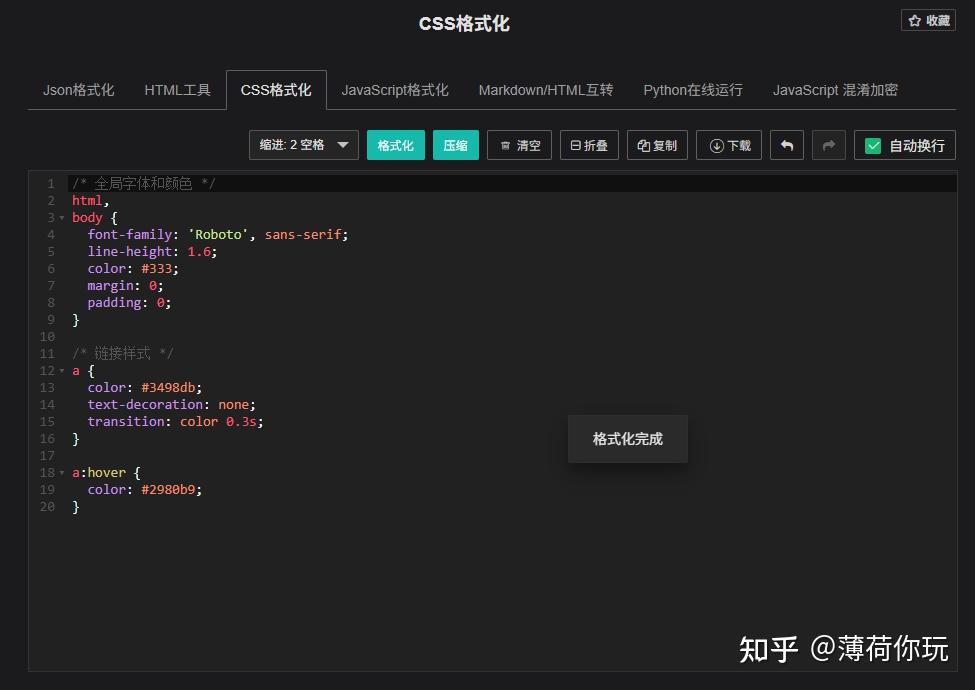Select the Python在线运行 tab
The image size is (975, 690).
[x=692, y=90]
